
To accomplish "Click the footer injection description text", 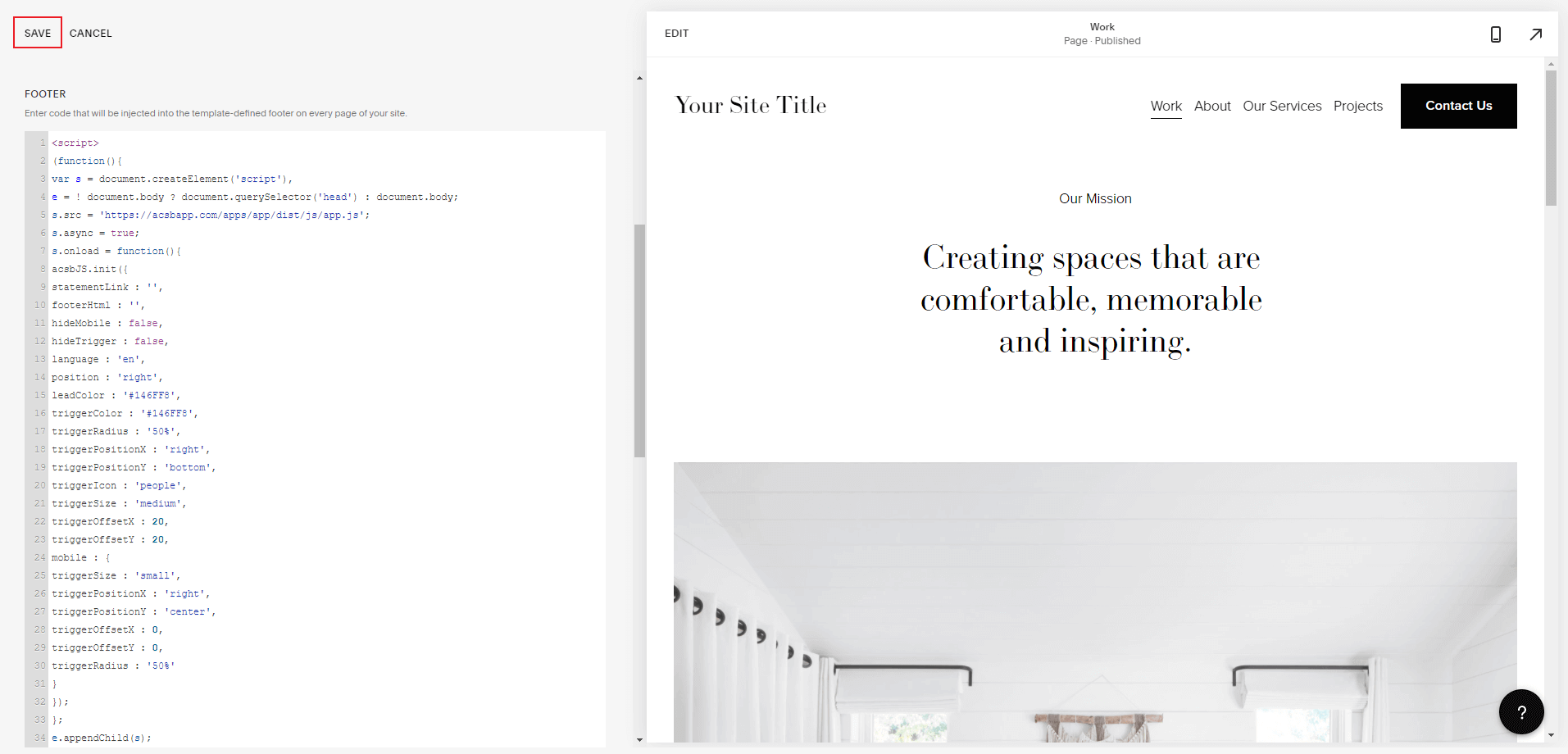I will 216,113.
